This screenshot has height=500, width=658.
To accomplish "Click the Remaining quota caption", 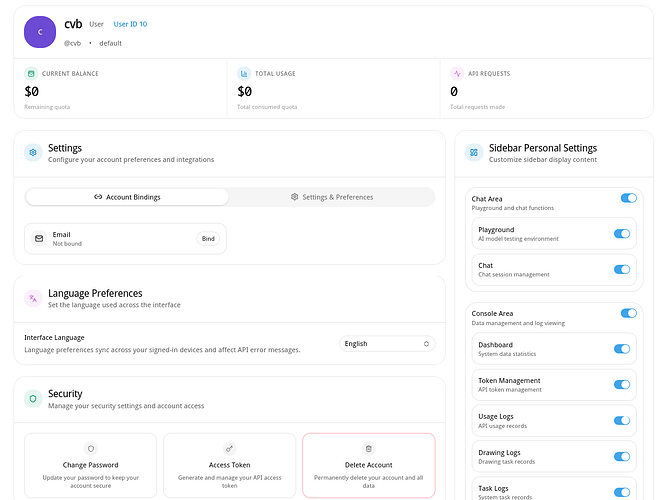I will click(47, 107).
